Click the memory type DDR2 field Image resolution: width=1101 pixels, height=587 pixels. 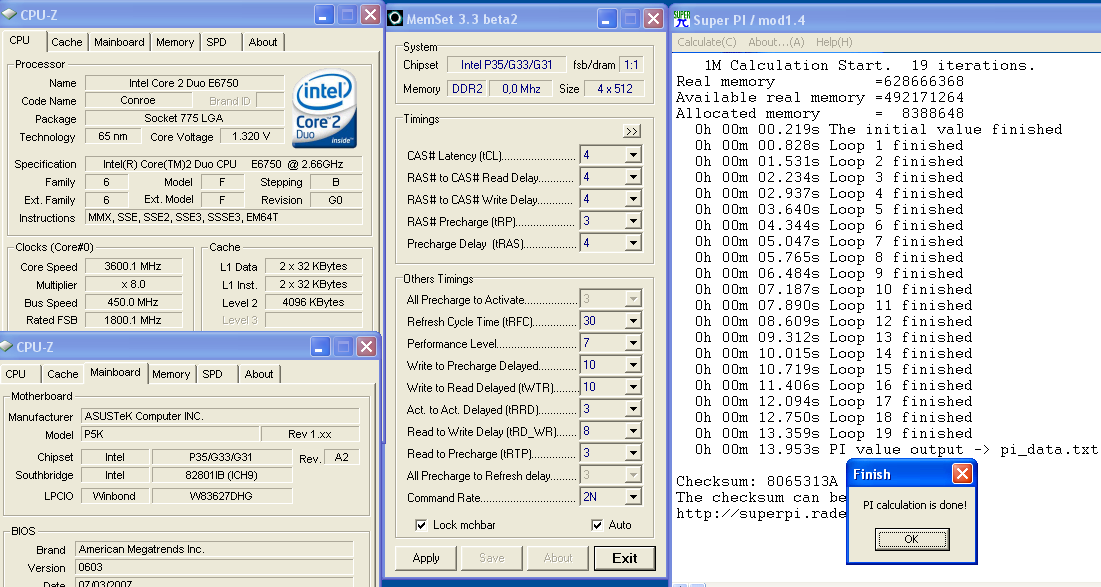click(x=467, y=88)
